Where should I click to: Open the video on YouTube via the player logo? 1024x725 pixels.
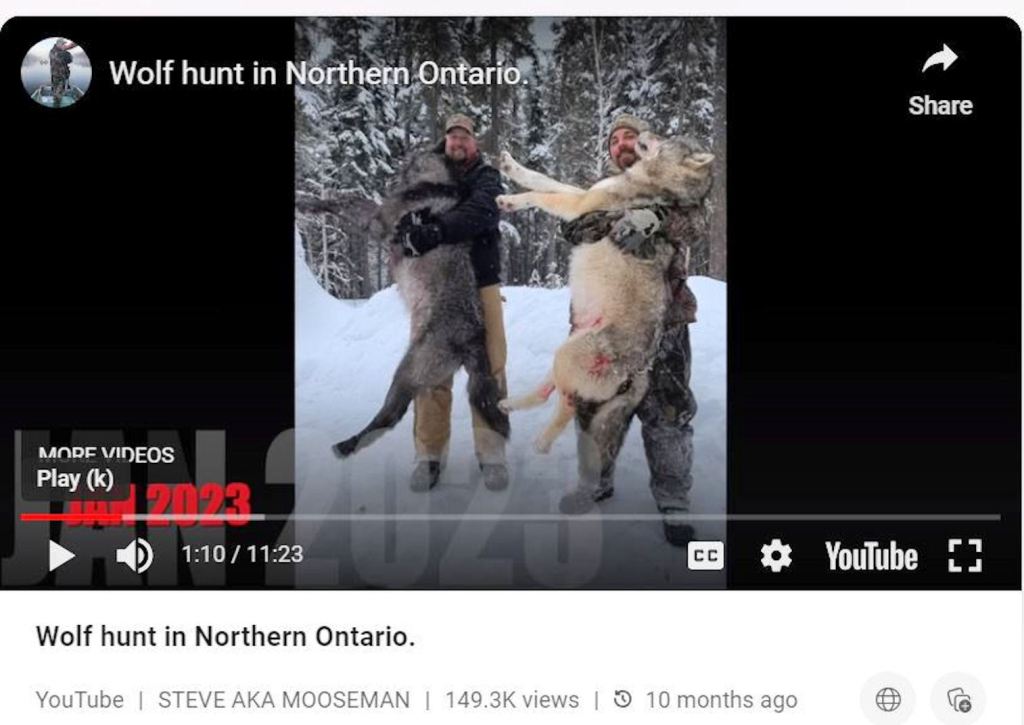tap(871, 556)
